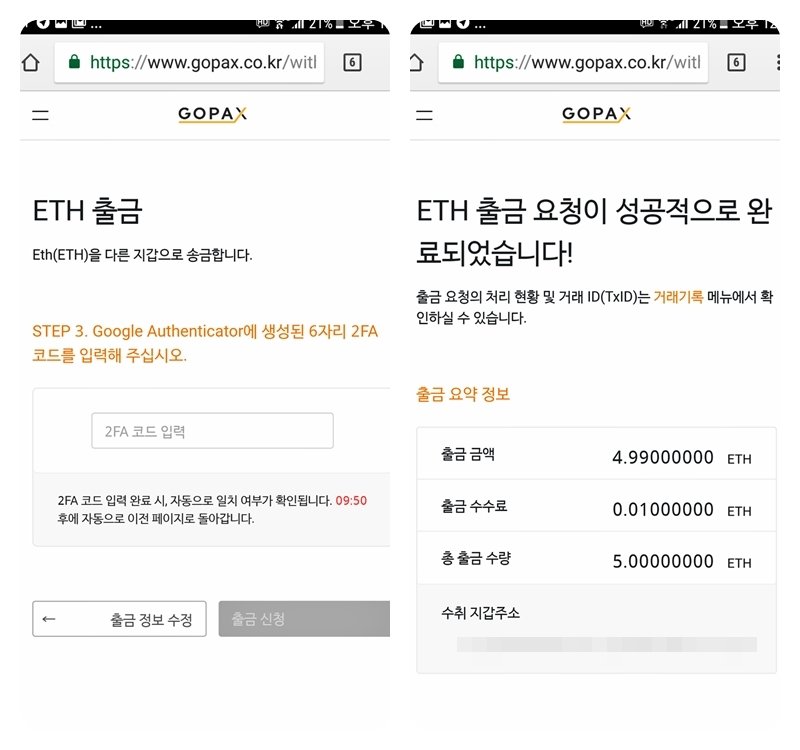Open the 거래기록 link

point(678,296)
